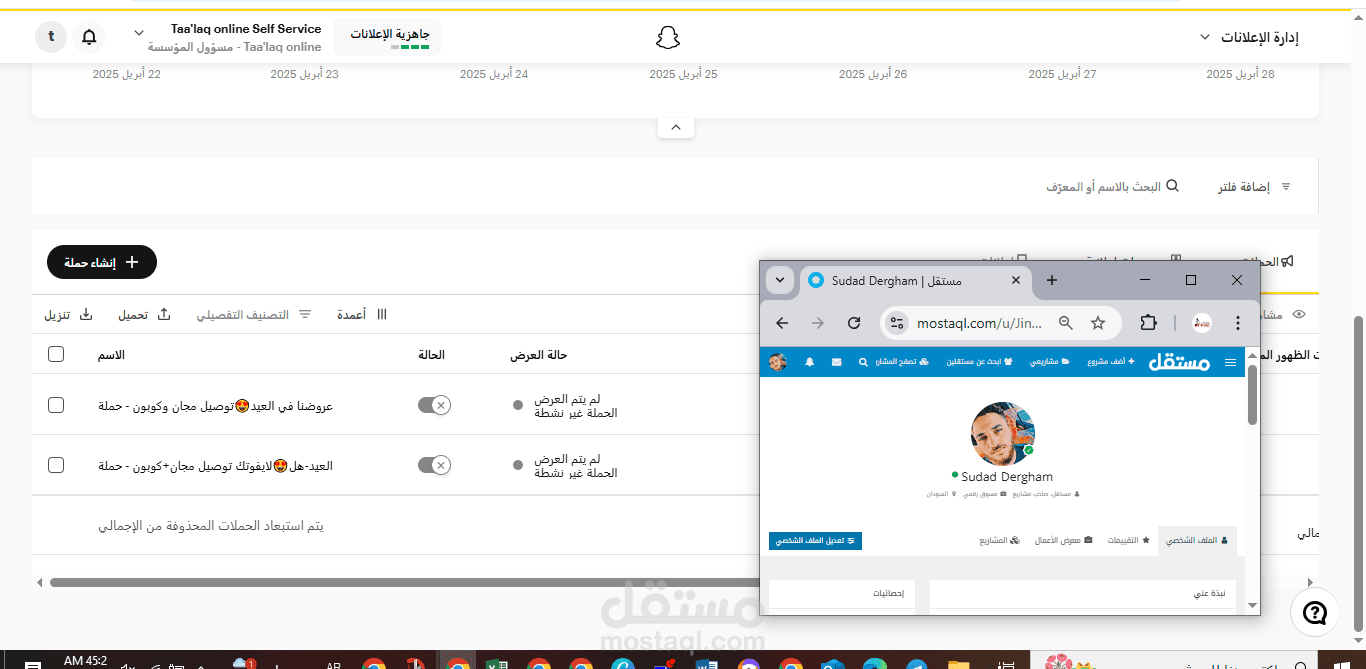Click the Mostaql header search icon
The height and width of the screenshot is (669, 1366).
(x=863, y=362)
